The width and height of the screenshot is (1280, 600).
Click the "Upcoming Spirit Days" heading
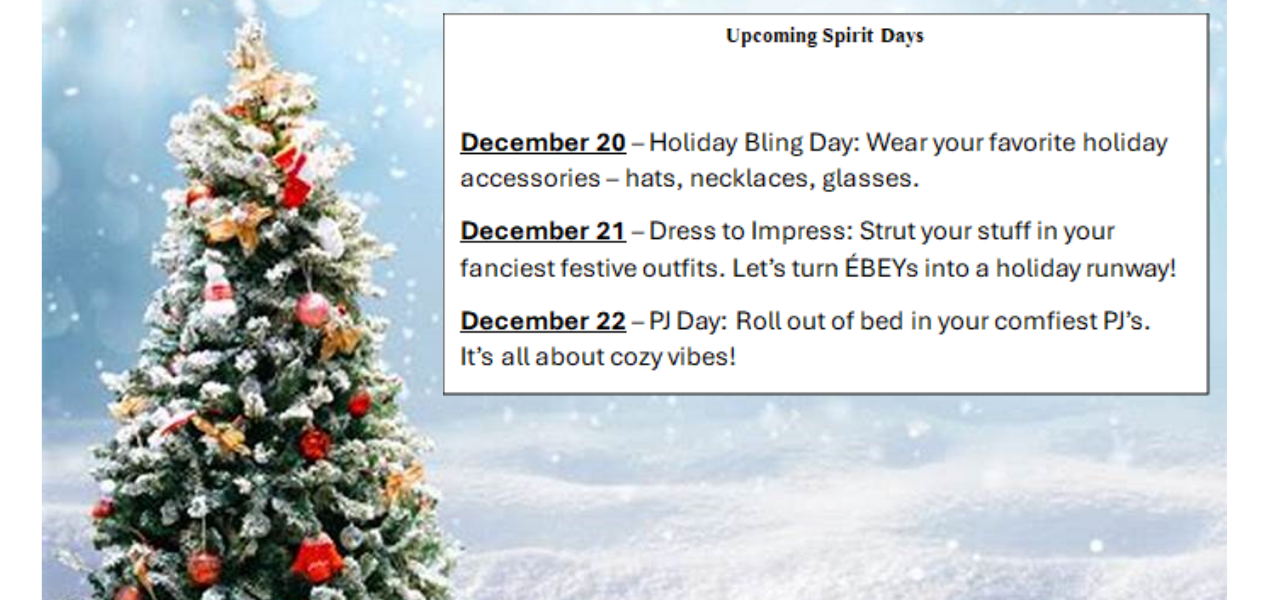coord(824,36)
